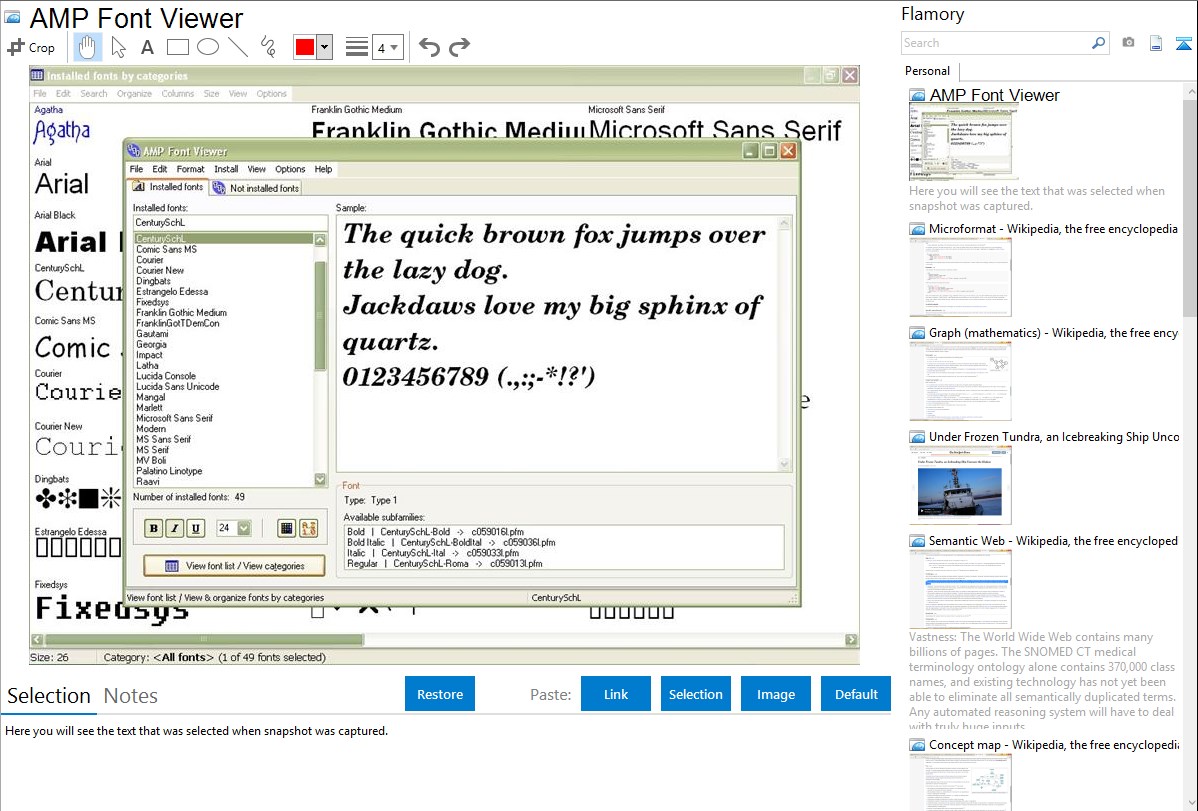Image resolution: width=1198 pixels, height=811 pixels.
Task: Click the Flamory app icon top-left
Action: (x=11, y=17)
